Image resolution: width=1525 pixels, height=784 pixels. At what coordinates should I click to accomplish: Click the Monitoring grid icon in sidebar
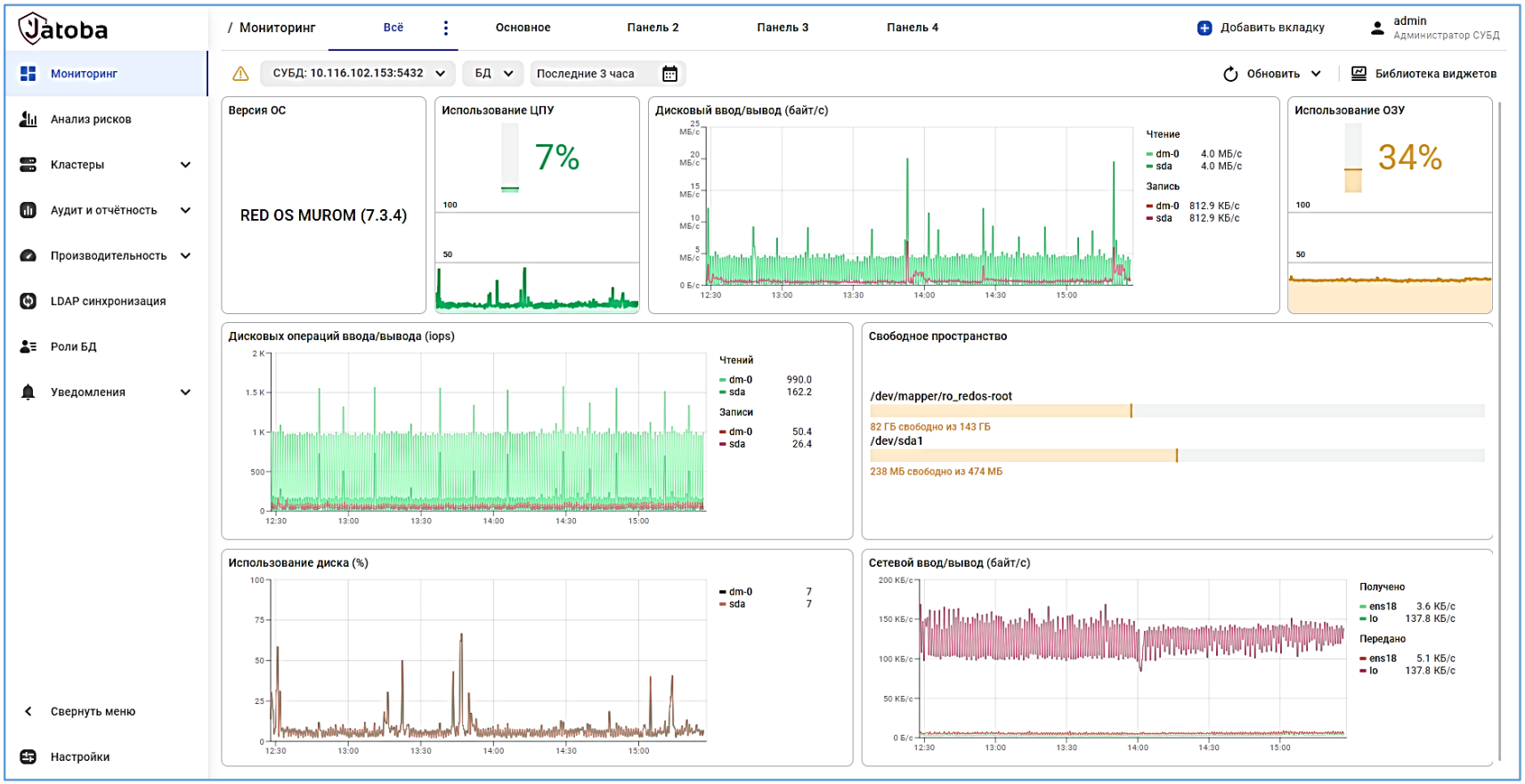coord(28,74)
